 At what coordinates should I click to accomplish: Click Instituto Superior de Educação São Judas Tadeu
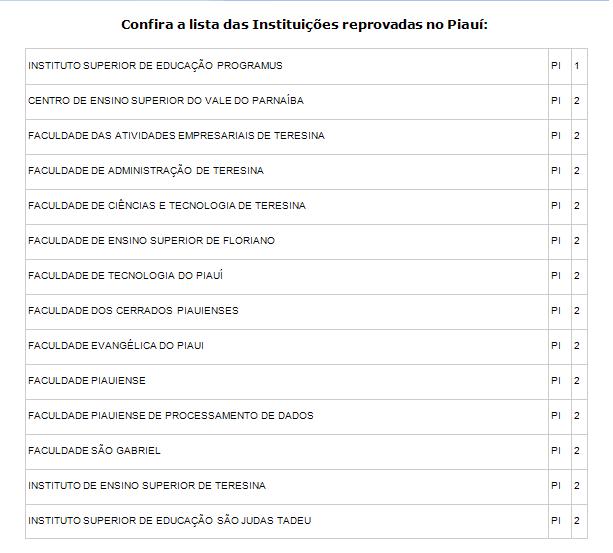(x=170, y=521)
